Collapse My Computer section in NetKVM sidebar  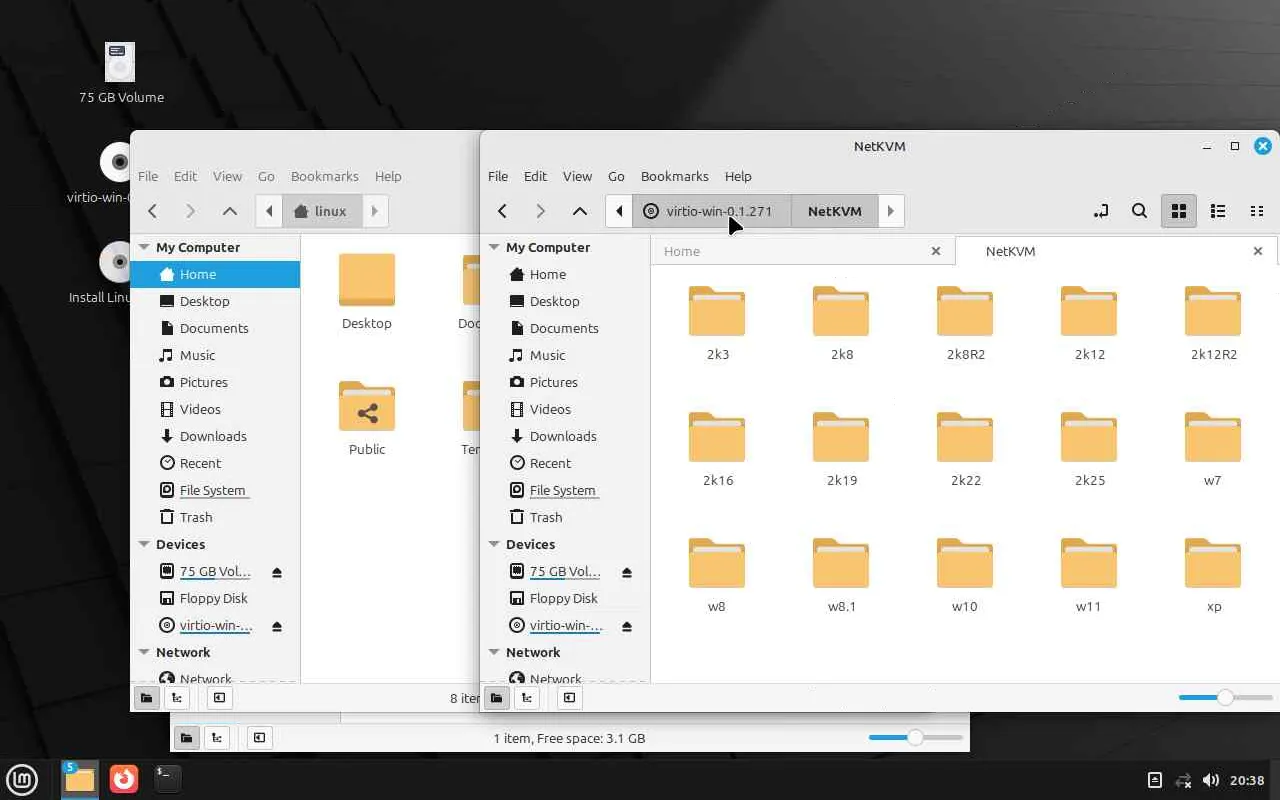[494, 247]
